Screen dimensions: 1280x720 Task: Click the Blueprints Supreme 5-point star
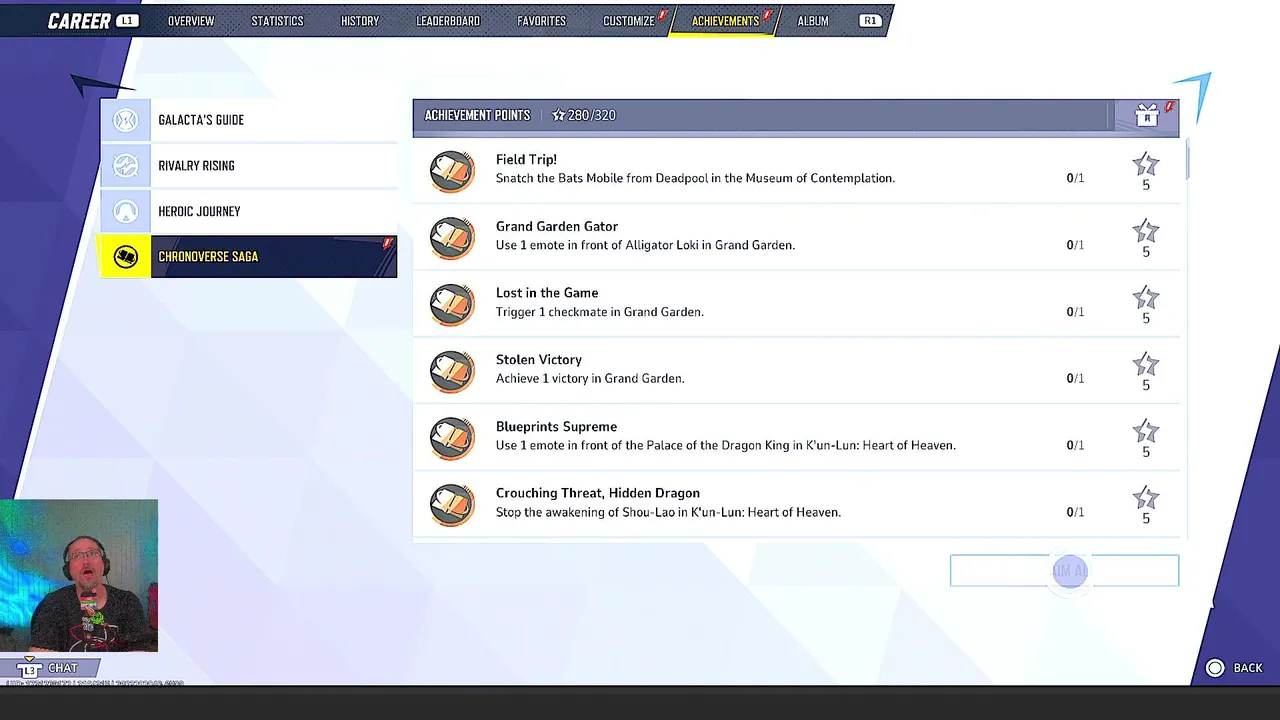(1146, 432)
